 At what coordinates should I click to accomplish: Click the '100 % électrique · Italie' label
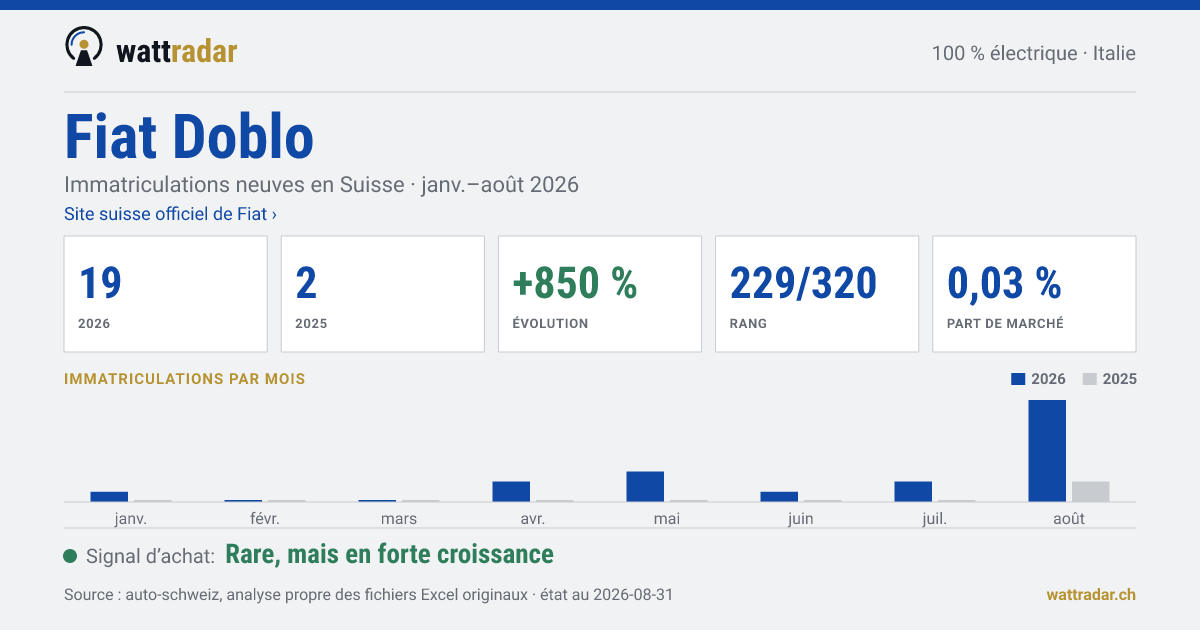pyautogui.click(x=1034, y=53)
